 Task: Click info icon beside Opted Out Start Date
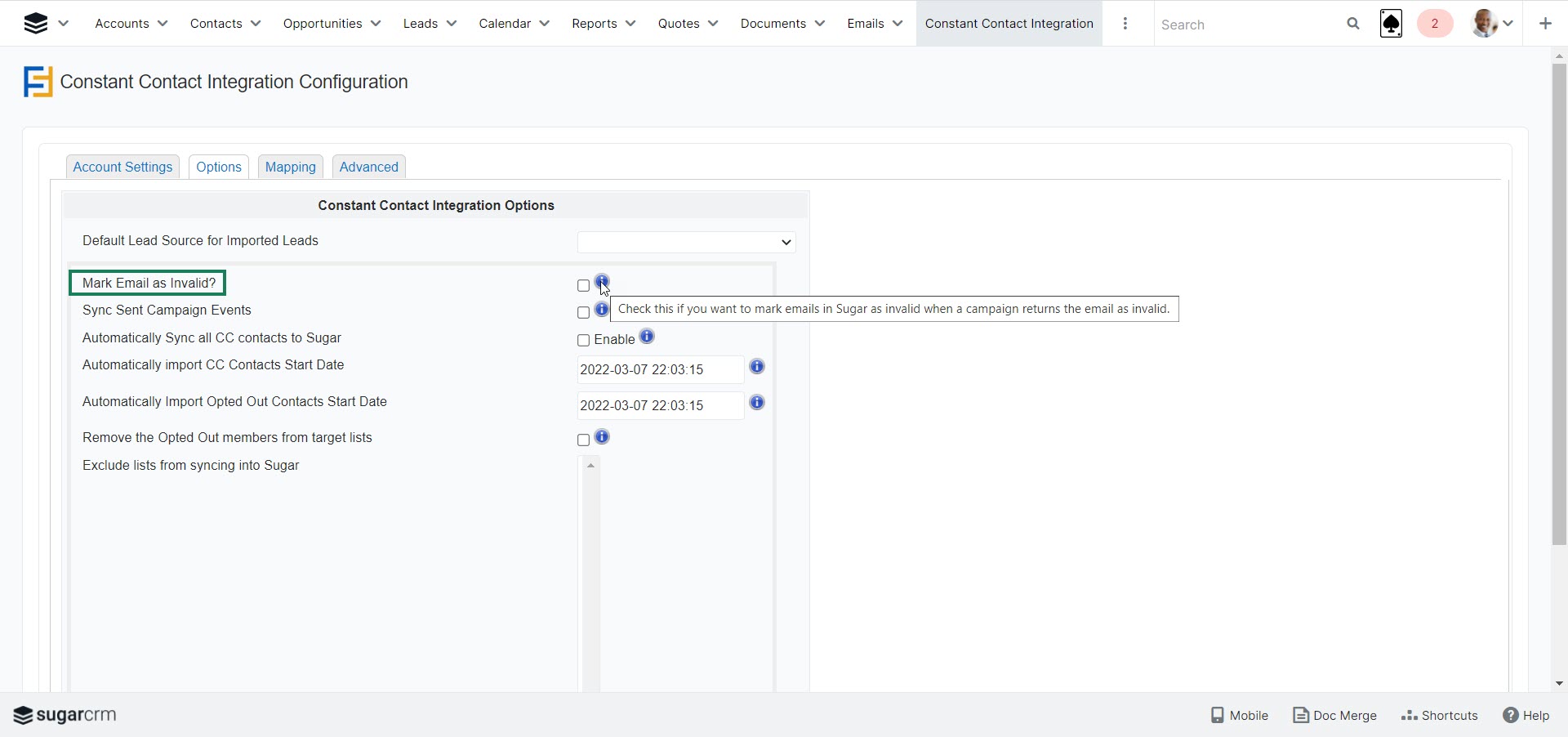coord(757,403)
